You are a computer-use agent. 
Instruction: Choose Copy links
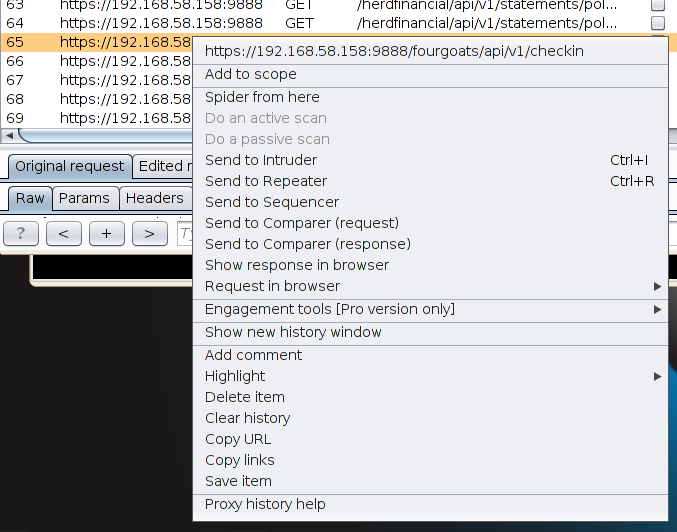click(x=430, y=460)
